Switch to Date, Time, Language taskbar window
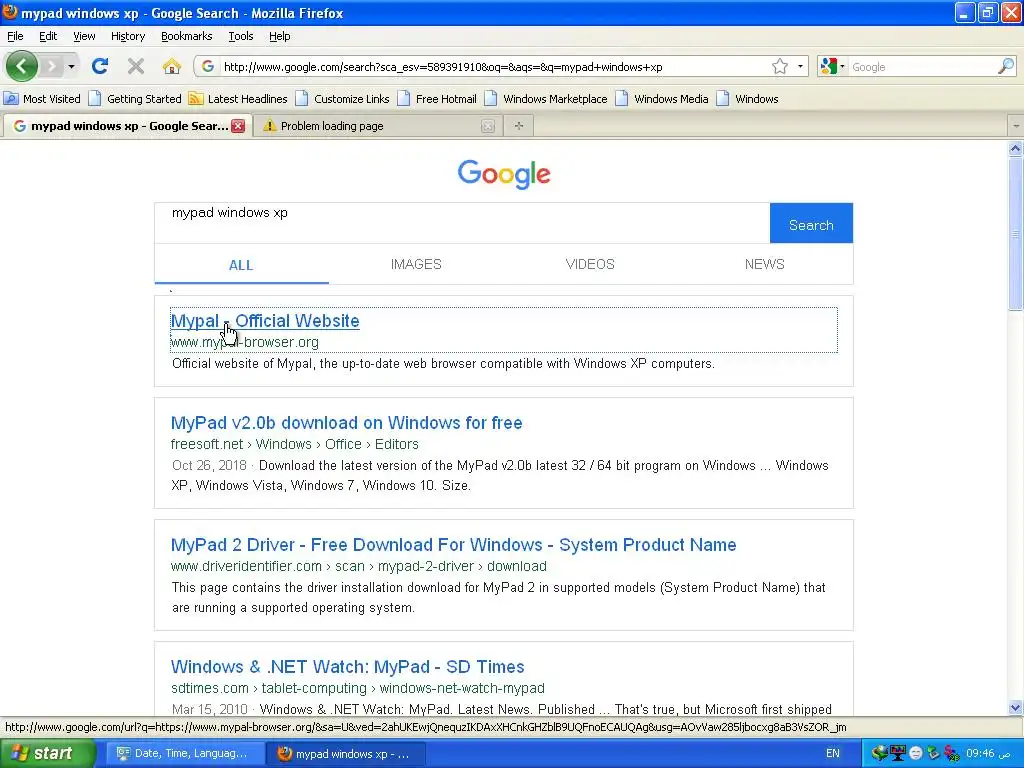This screenshot has height=768, width=1024. [x=183, y=753]
